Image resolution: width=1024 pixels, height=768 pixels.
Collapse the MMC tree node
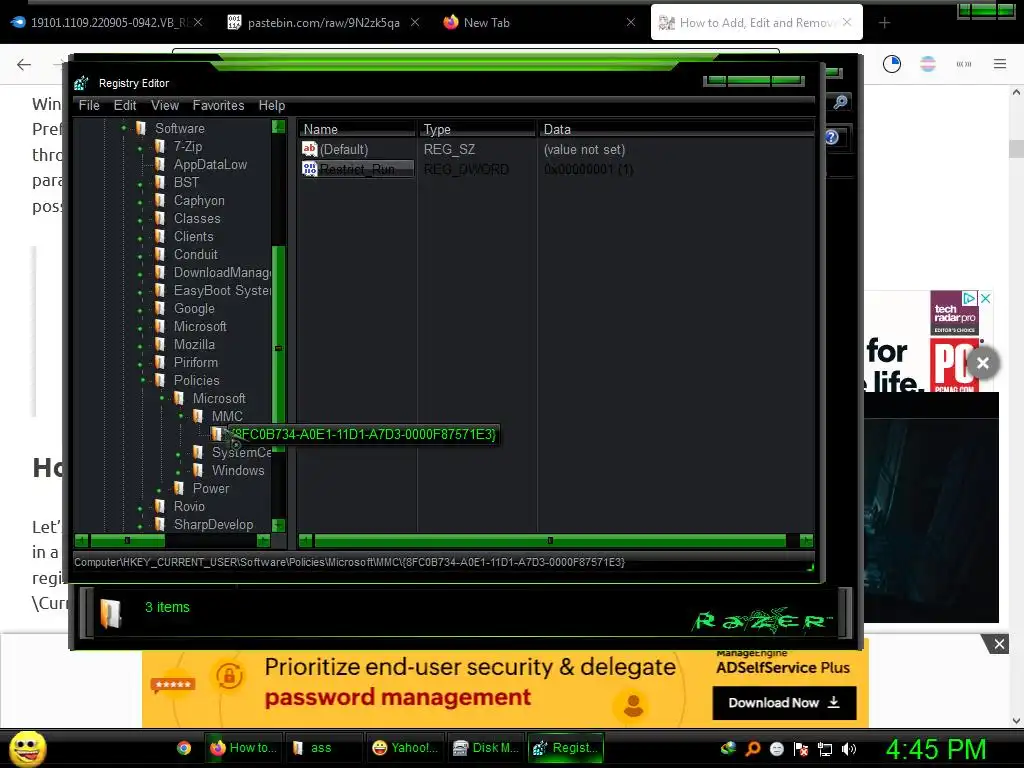click(x=181, y=416)
